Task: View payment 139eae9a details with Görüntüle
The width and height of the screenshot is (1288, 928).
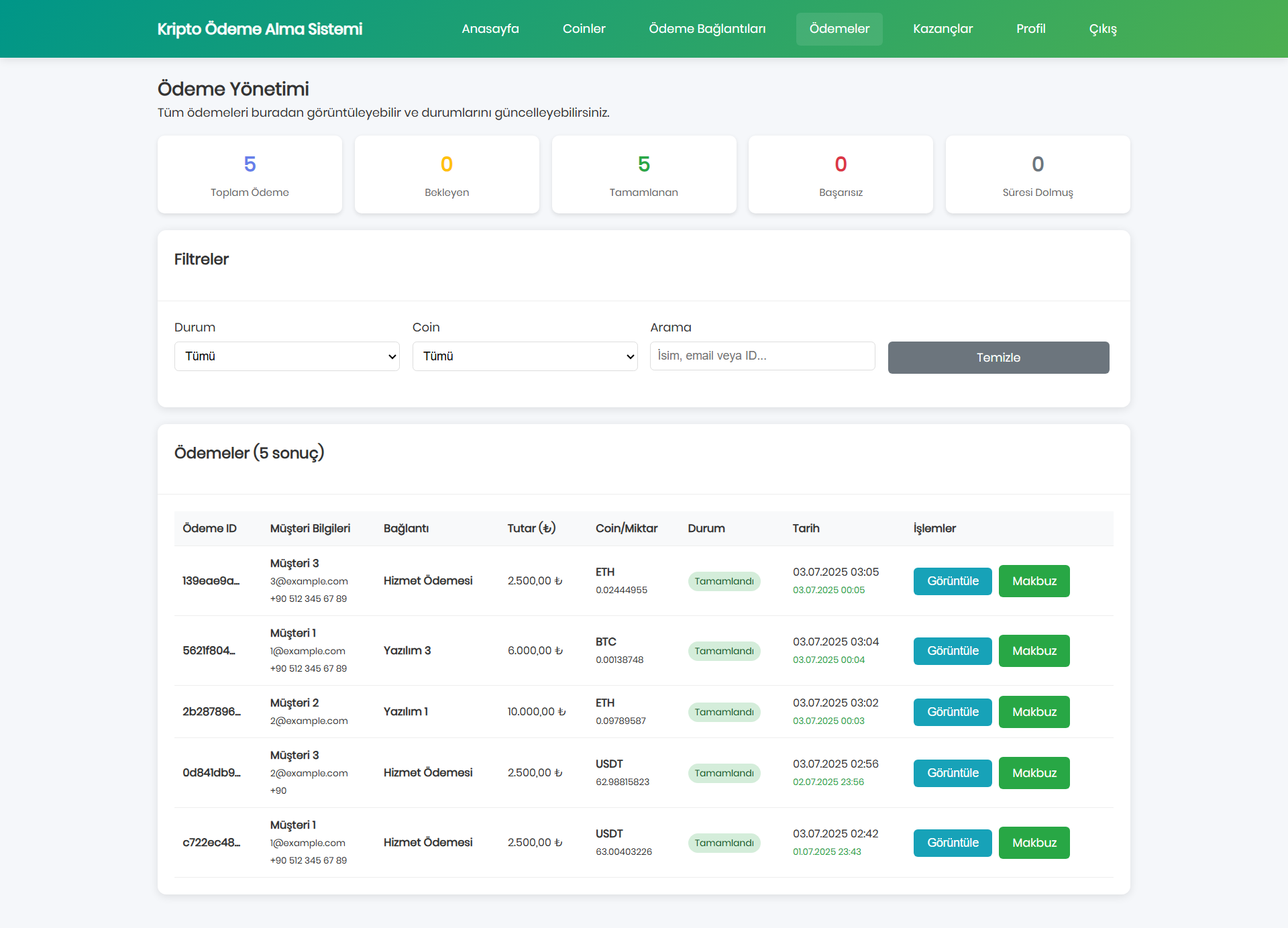Action: click(x=953, y=581)
